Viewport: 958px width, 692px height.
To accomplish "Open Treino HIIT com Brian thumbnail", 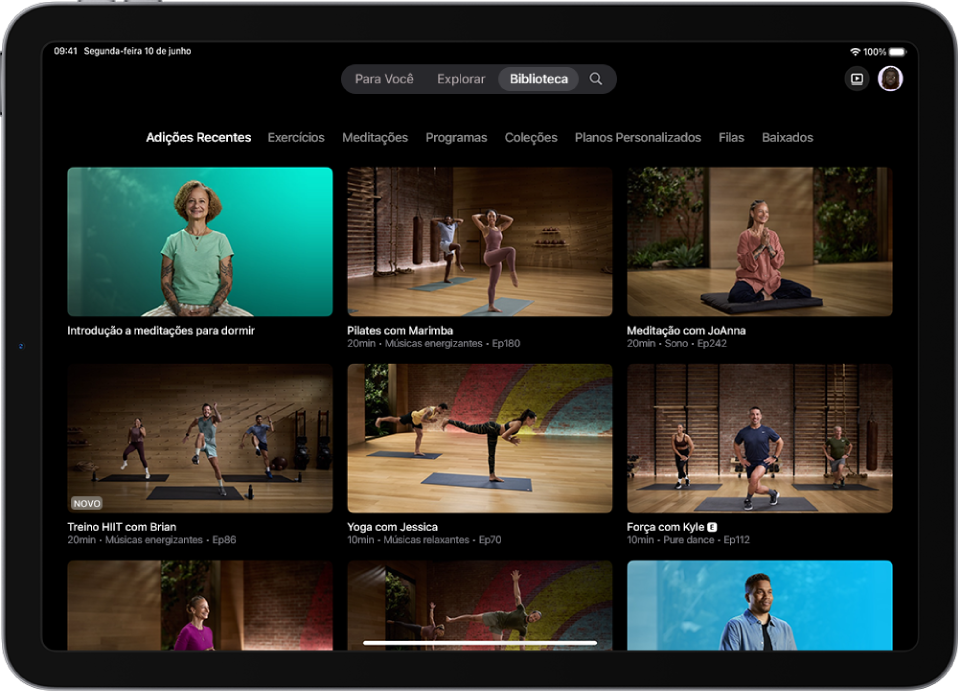I will [x=200, y=439].
